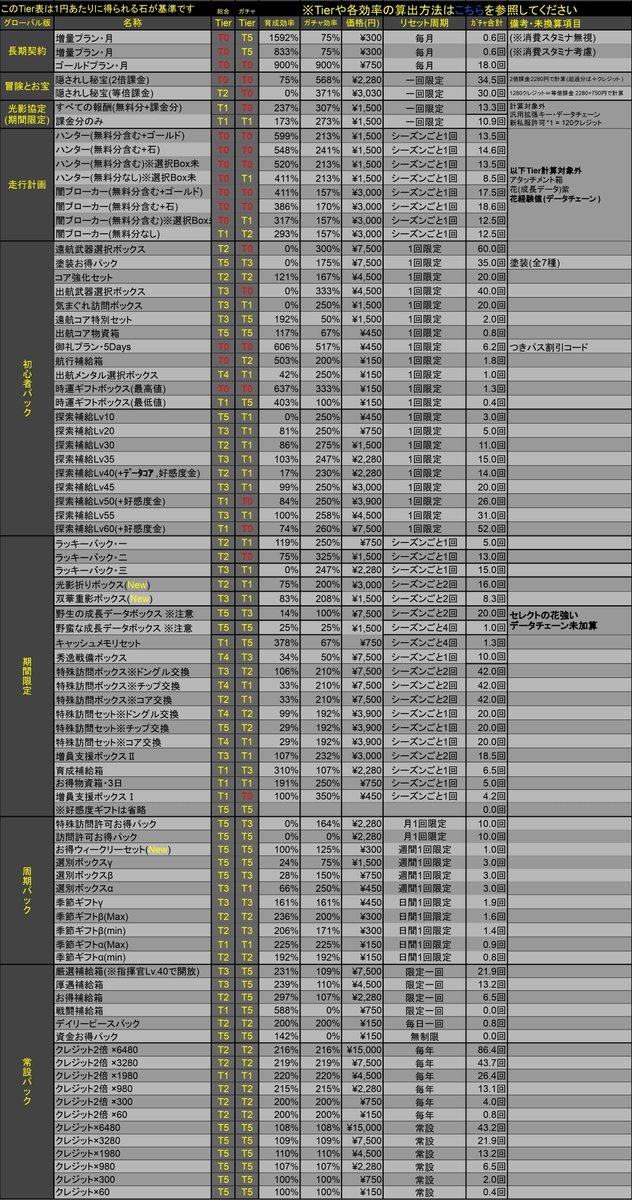Select the 厳選補給箱(※指揮官Lv.40で開放) cell
Viewport: 632px width, 1200px height.
(132, 972)
